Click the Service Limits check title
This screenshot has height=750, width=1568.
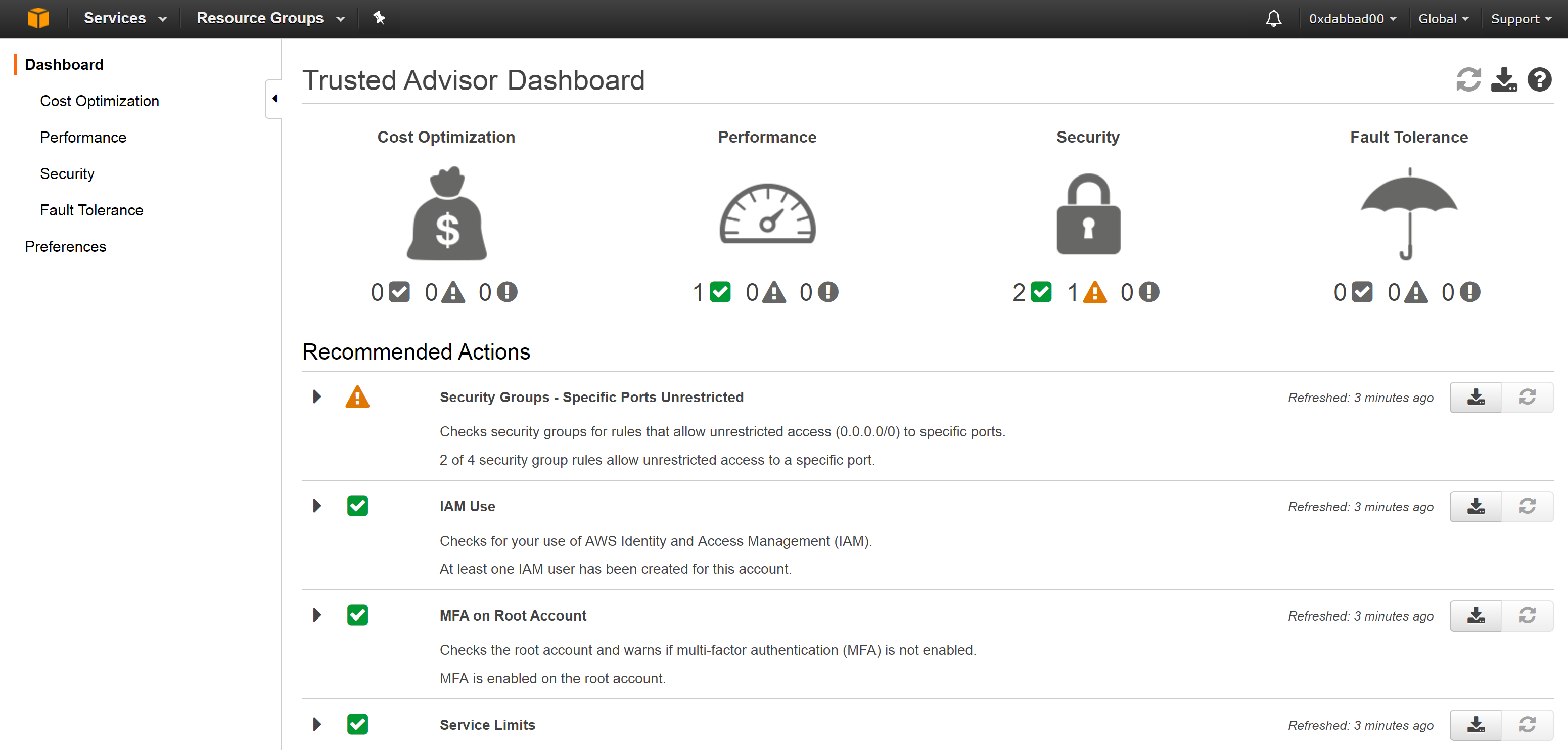tap(488, 725)
